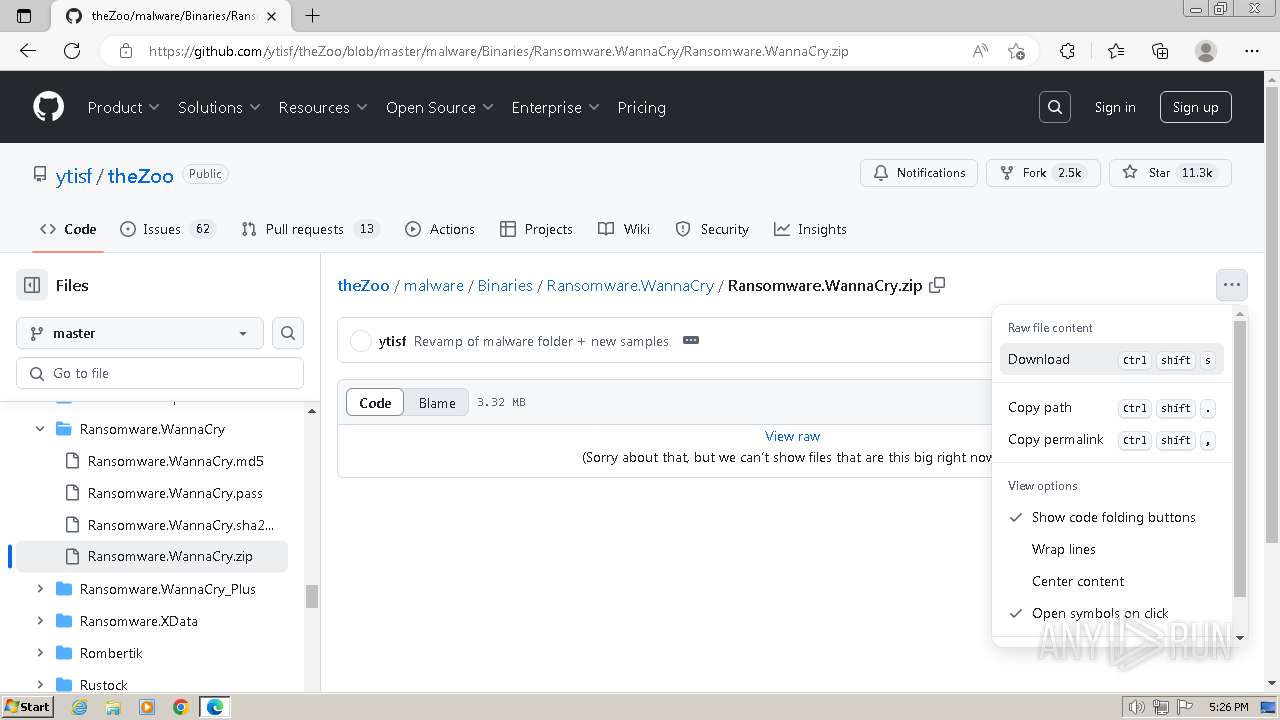This screenshot has height=720, width=1280.
Task: Select Copy path menu item
Action: point(1111,407)
